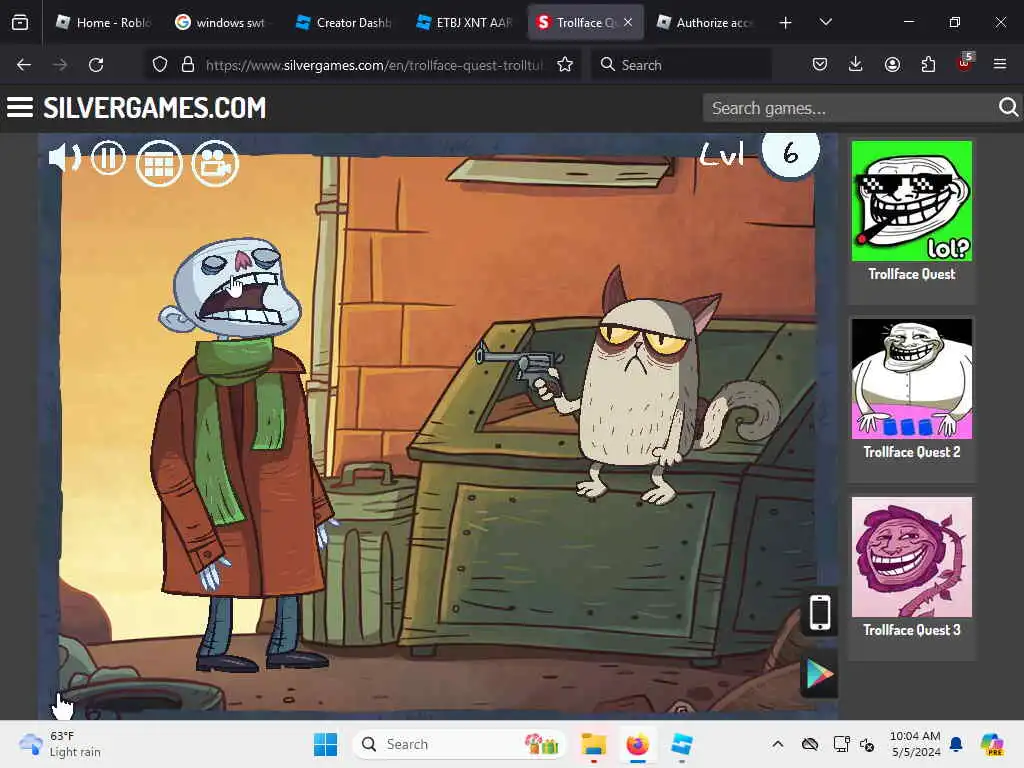This screenshot has width=1024, height=768.
Task: Launch Copilot from the taskbar
Action: coord(991,744)
